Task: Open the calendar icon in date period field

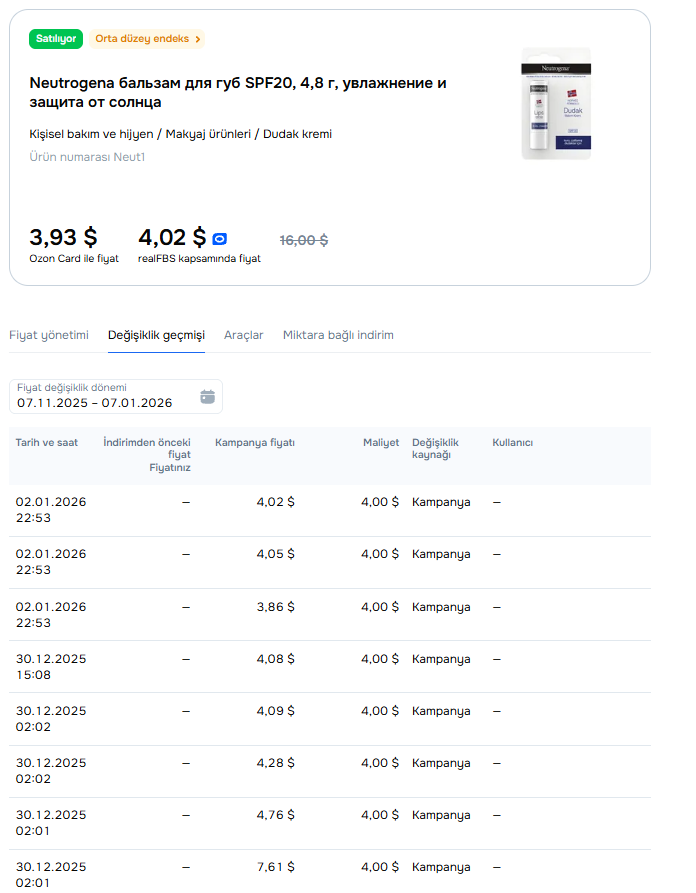Action: 207,396
